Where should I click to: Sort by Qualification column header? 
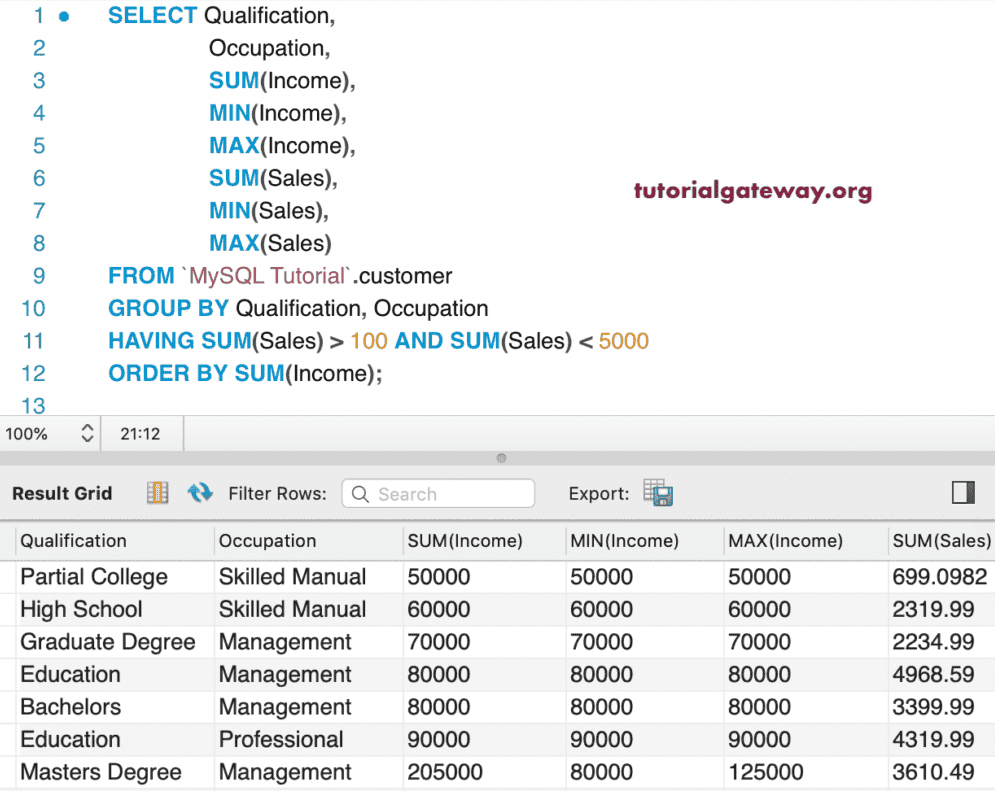pyautogui.click(x=74, y=541)
